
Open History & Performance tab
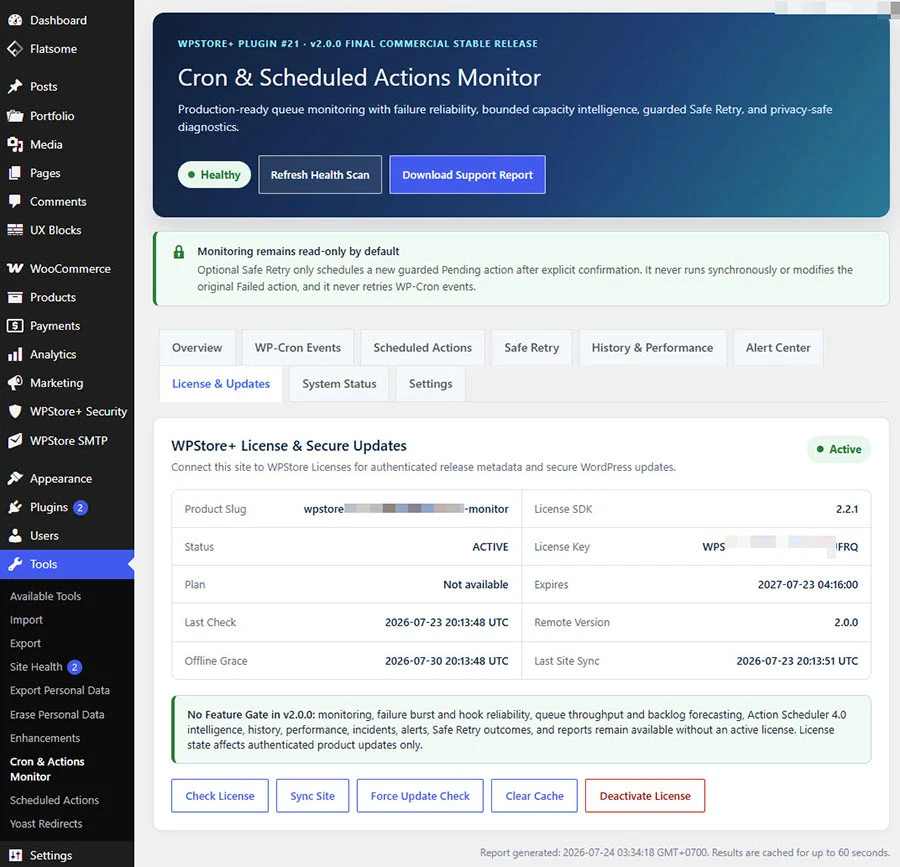652,348
